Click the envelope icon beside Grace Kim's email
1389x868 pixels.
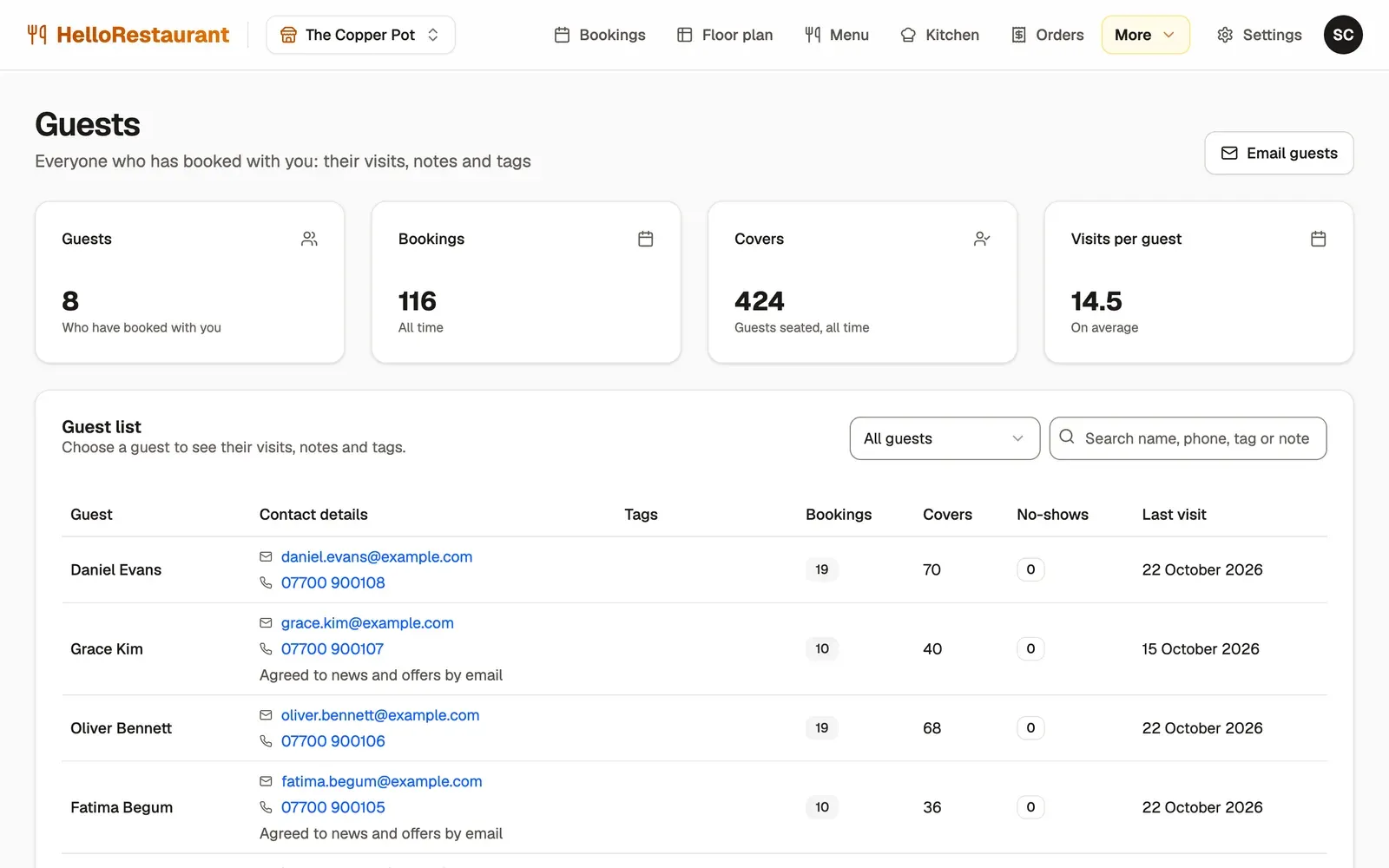click(266, 622)
